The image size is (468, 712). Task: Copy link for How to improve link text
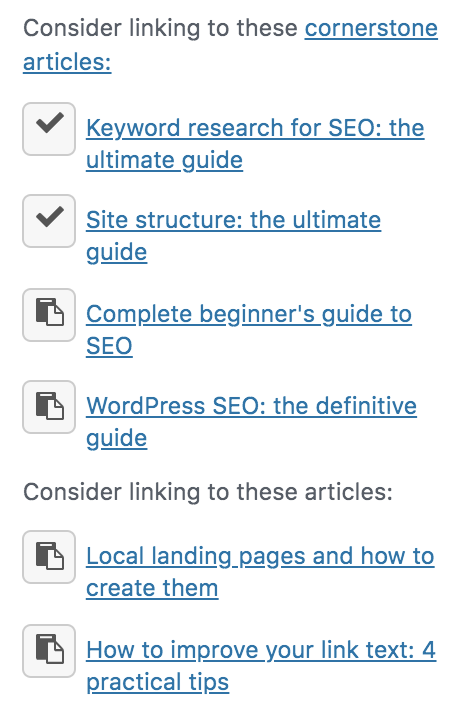pos(49,651)
